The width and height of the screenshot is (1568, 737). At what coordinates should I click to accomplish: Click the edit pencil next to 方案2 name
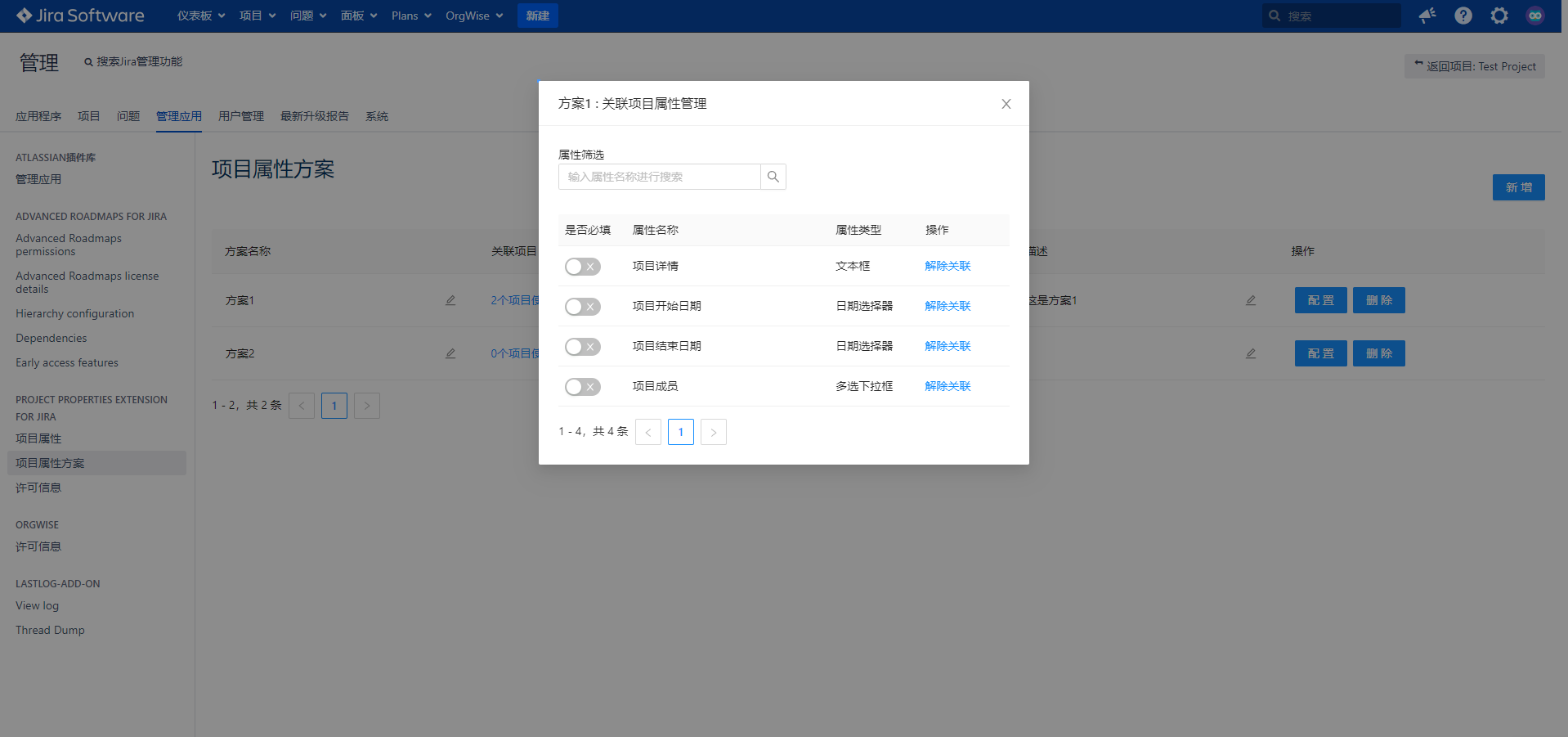tap(450, 353)
